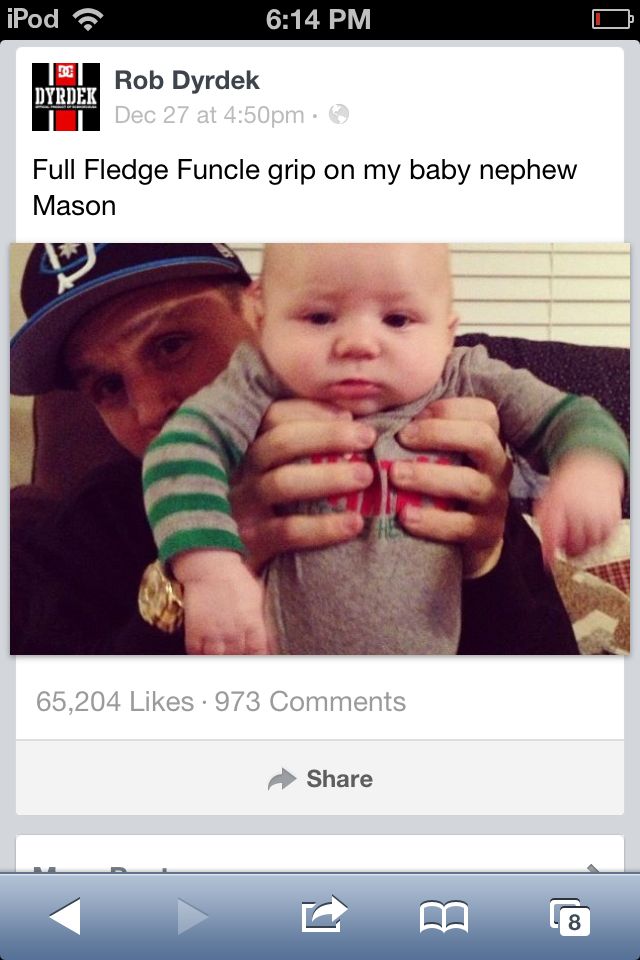
Task: Tap the Safari back arrow
Action: pyautogui.click(x=65, y=916)
